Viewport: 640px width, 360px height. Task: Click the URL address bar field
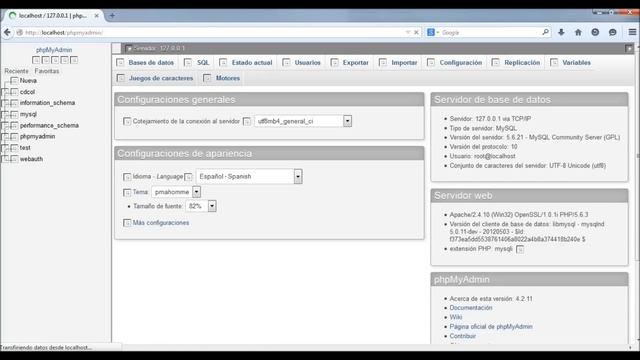212,32
